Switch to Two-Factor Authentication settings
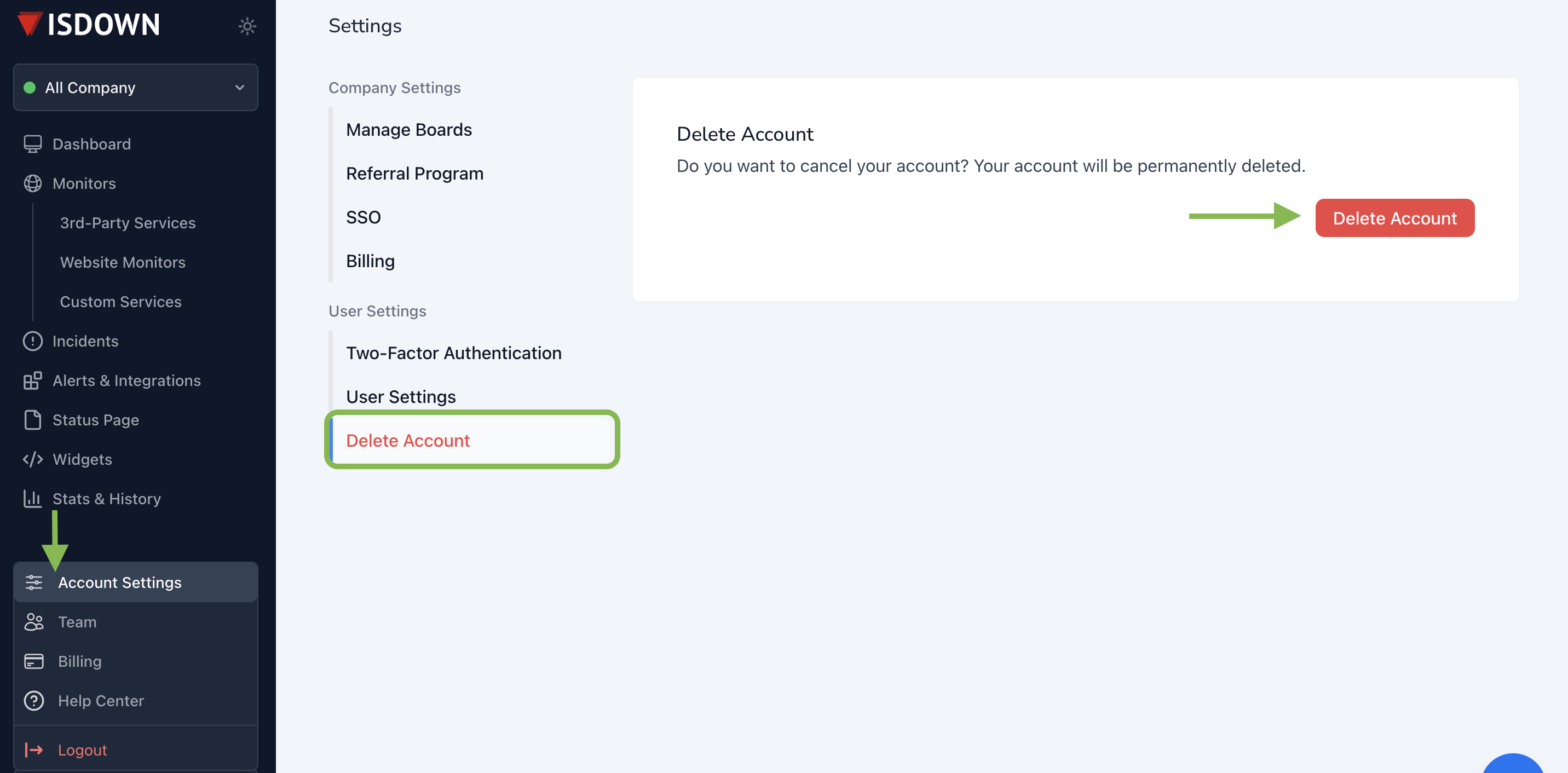Image resolution: width=1568 pixels, height=773 pixels. pyautogui.click(x=453, y=353)
